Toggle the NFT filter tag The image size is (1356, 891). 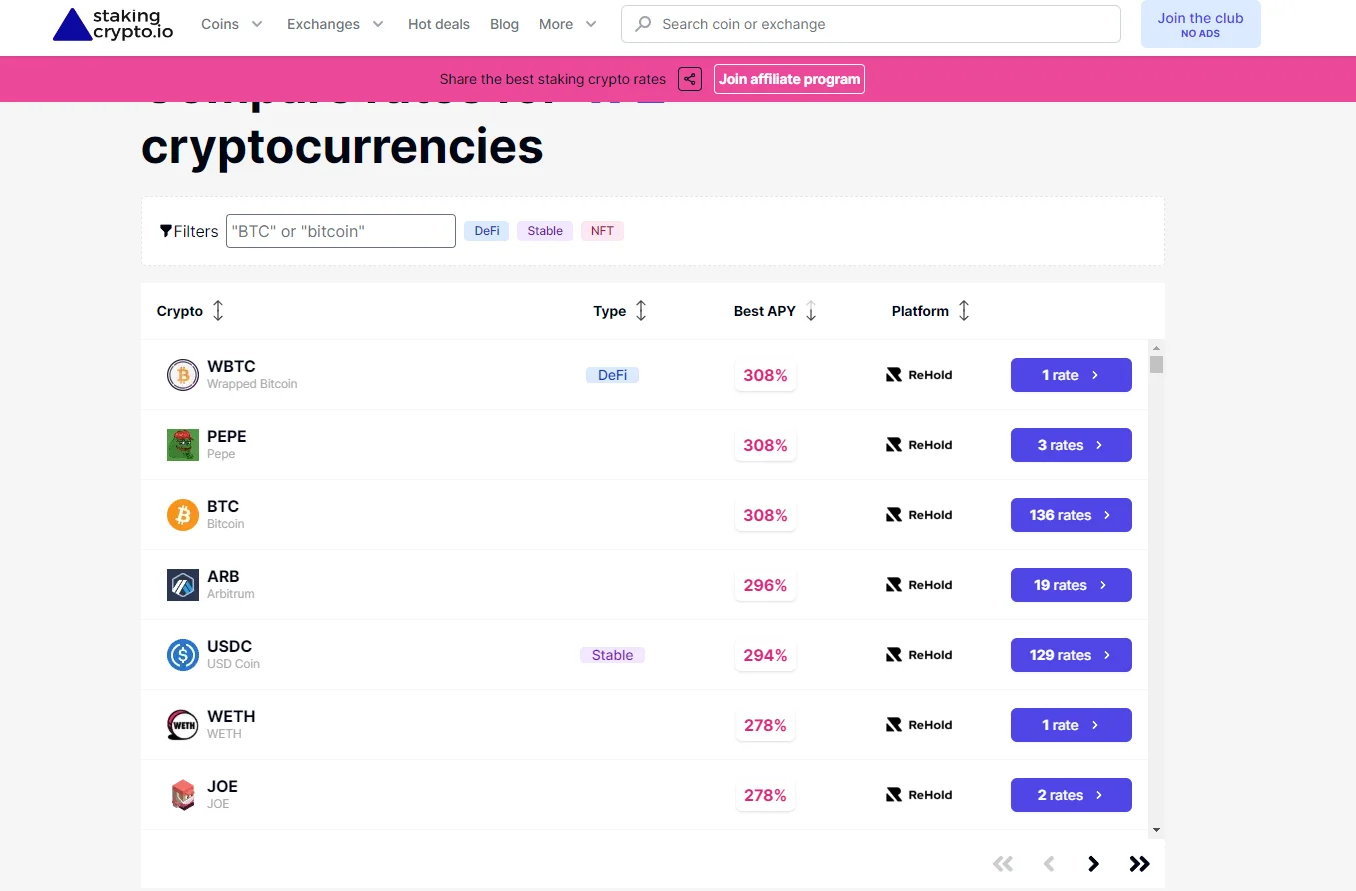click(602, 231)
